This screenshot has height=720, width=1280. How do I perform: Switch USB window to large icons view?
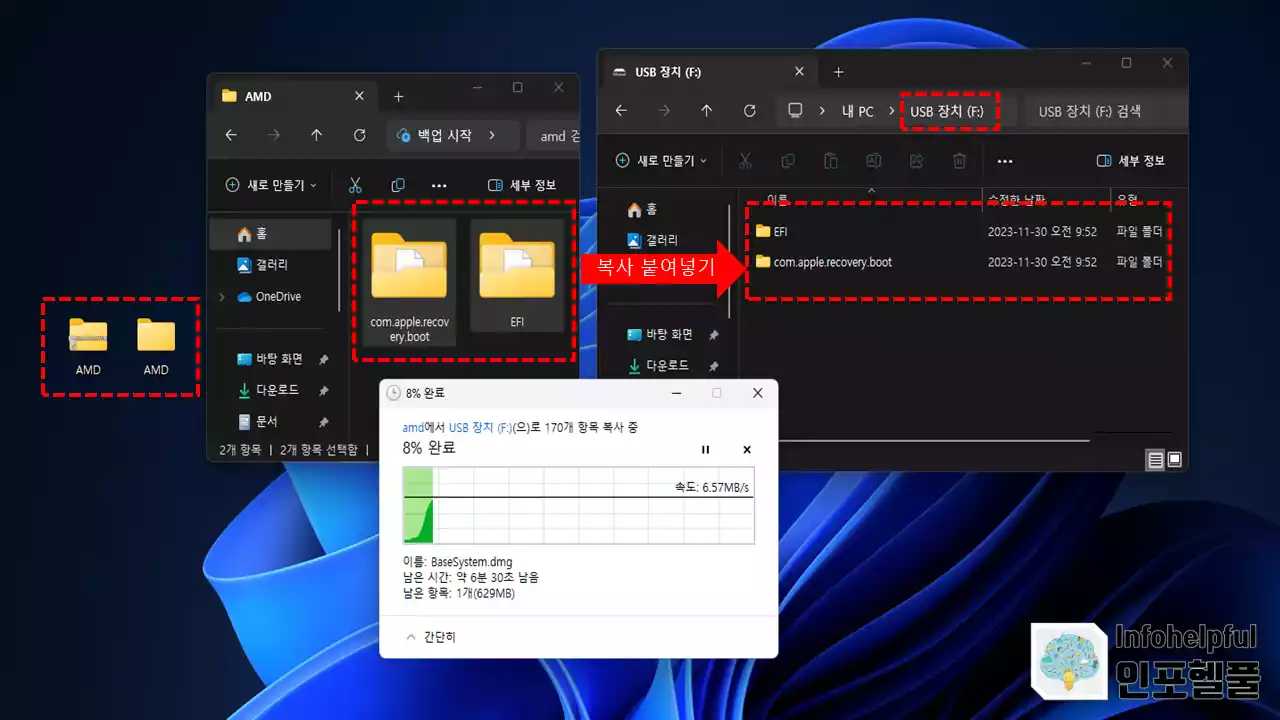point(1174,459)
